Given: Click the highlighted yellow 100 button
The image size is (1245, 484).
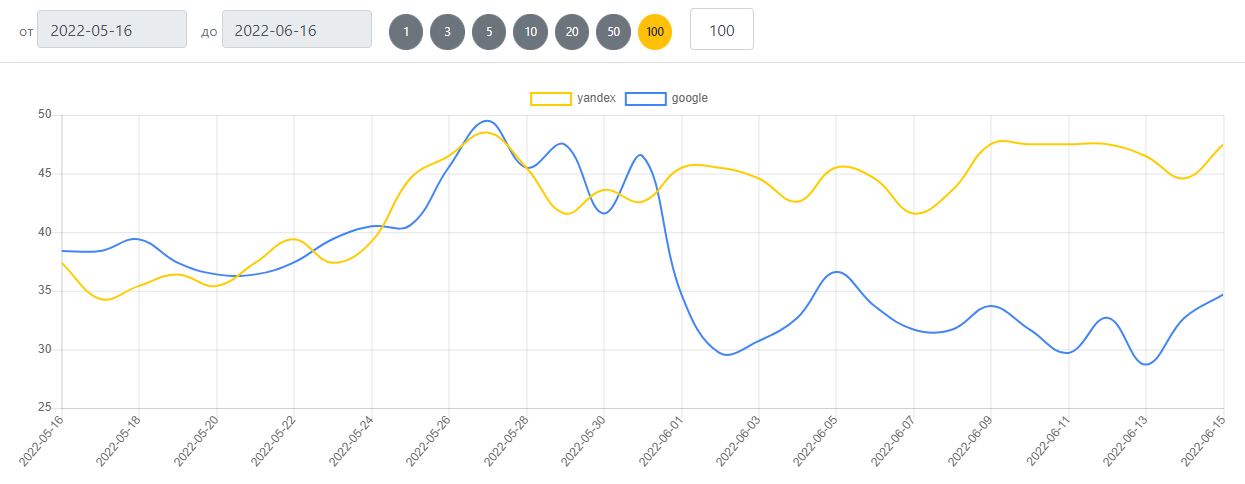Looking at the screenshot, I should click(x=655, y=31).
